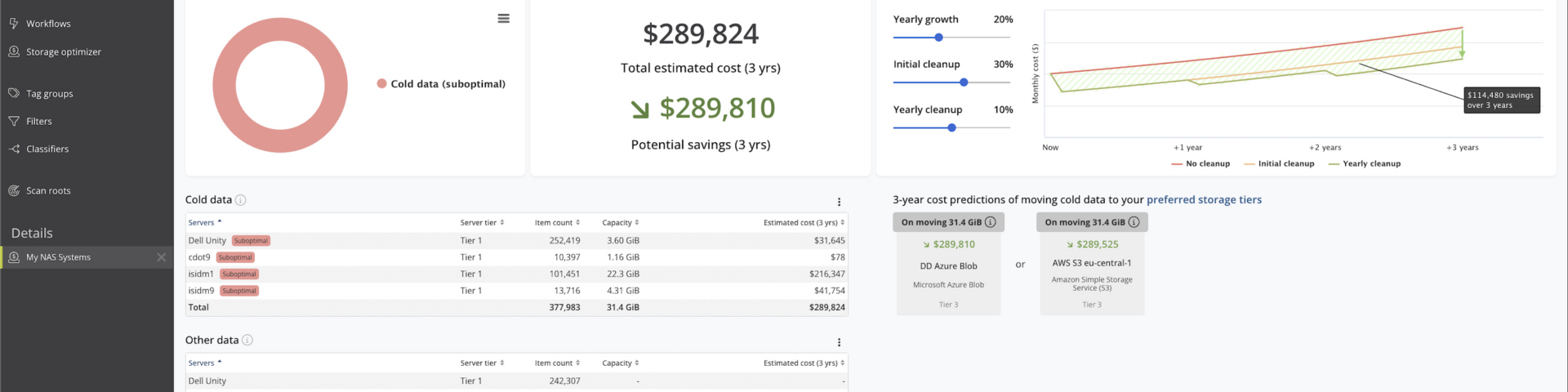The height and width of the screenshot is (392, 1568).
Task: Sort Cold data by Server tier
Action: pos(482,223)
